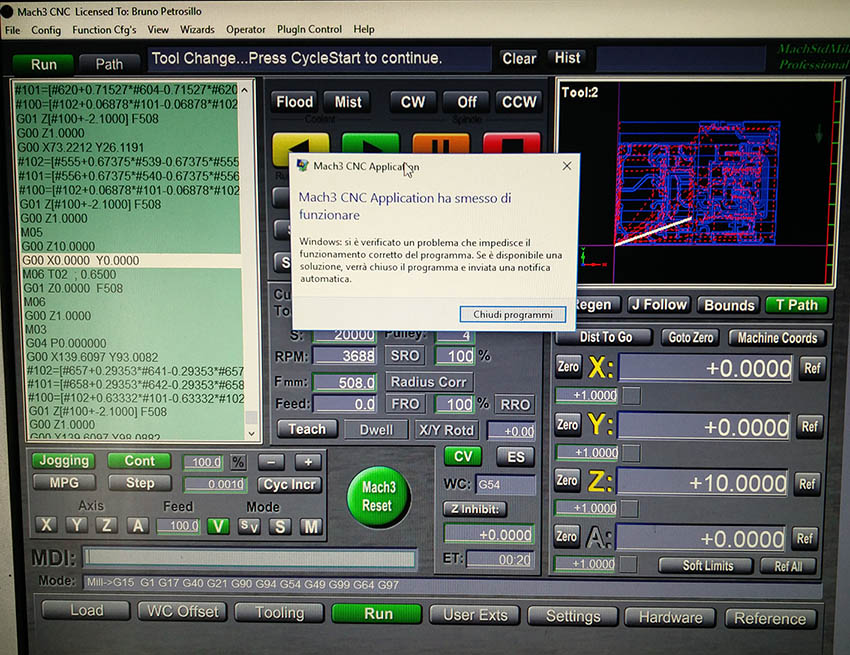The image size is (850, 655).
Task: Tick the small box beside the X scale field
Action: click(x=631, y=395)
